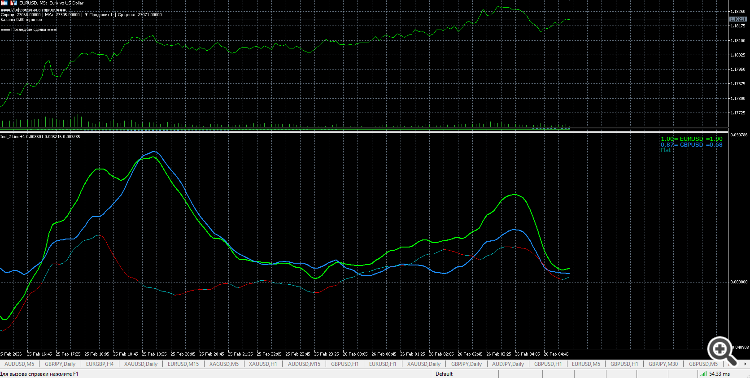
Task: Open the EURUSD,M5 chart tab
Action: (x=586, y=364)
